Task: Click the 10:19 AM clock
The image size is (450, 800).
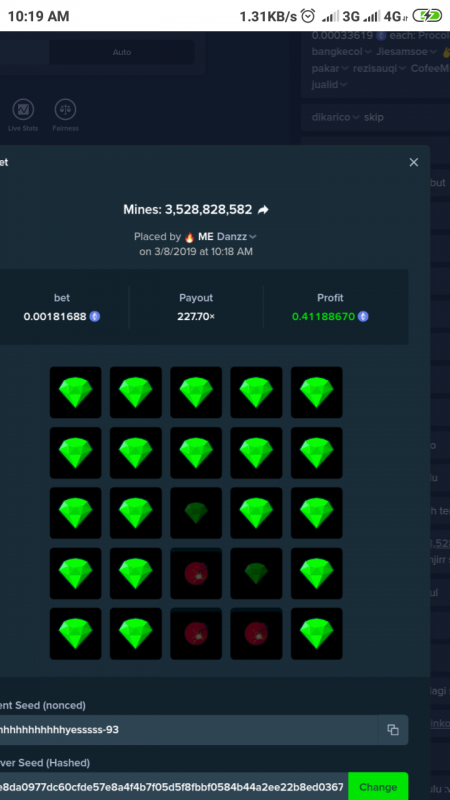Action: tap(38, 16)
